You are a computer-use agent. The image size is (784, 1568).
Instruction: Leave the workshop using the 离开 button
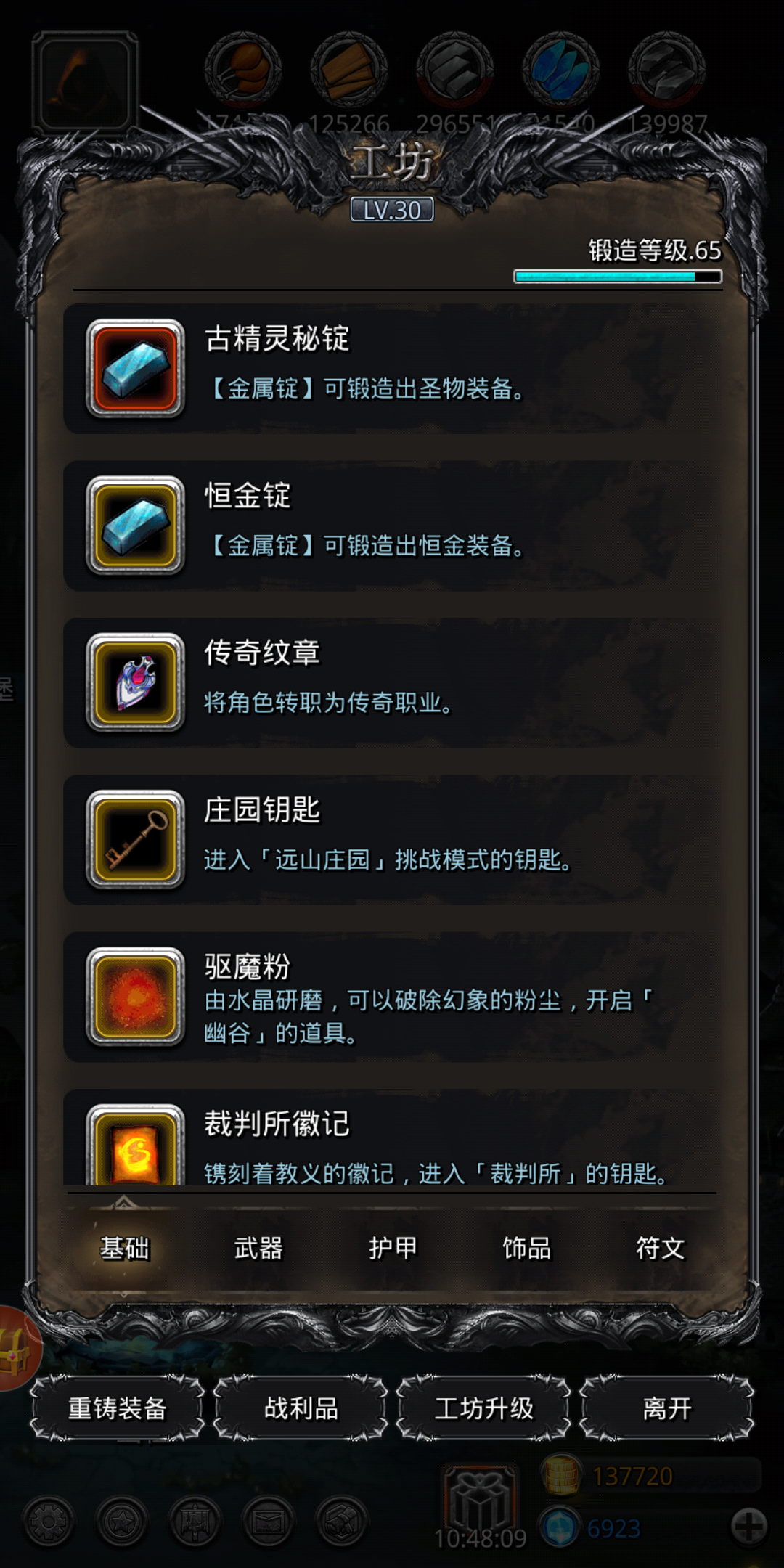pos(668,1408)
